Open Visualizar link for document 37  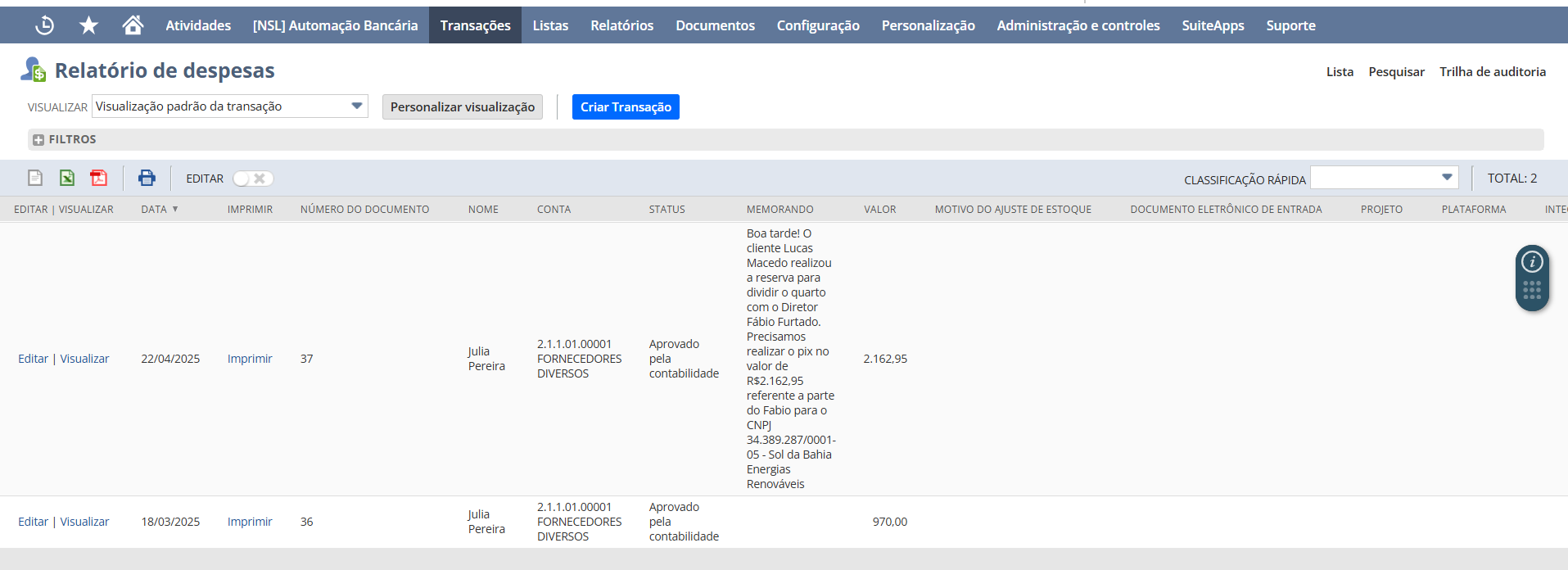84,359
